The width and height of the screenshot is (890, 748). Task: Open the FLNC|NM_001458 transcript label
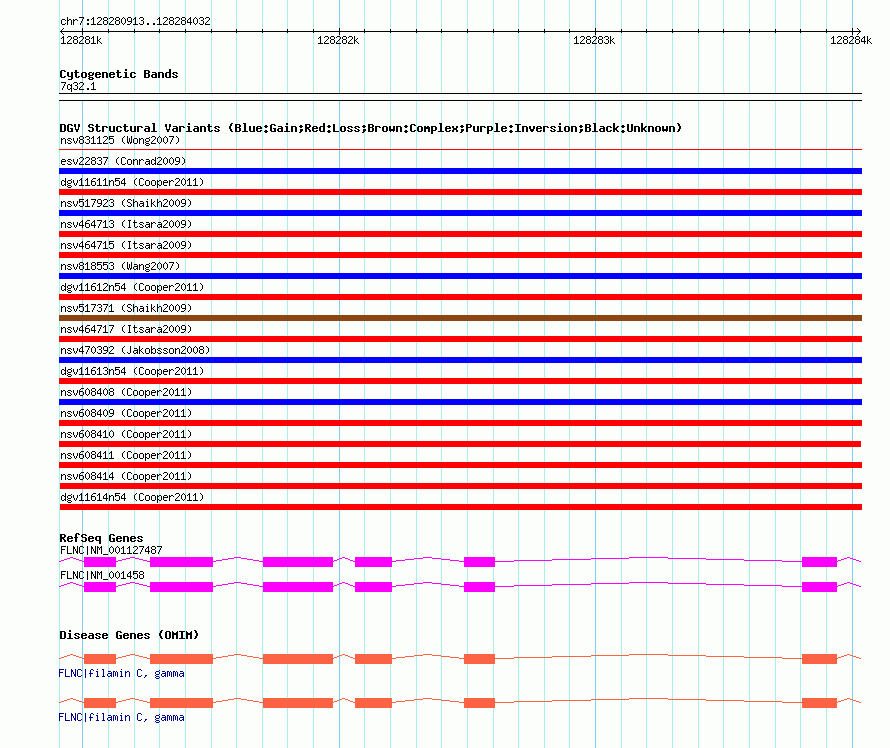[x=102, y=575]
